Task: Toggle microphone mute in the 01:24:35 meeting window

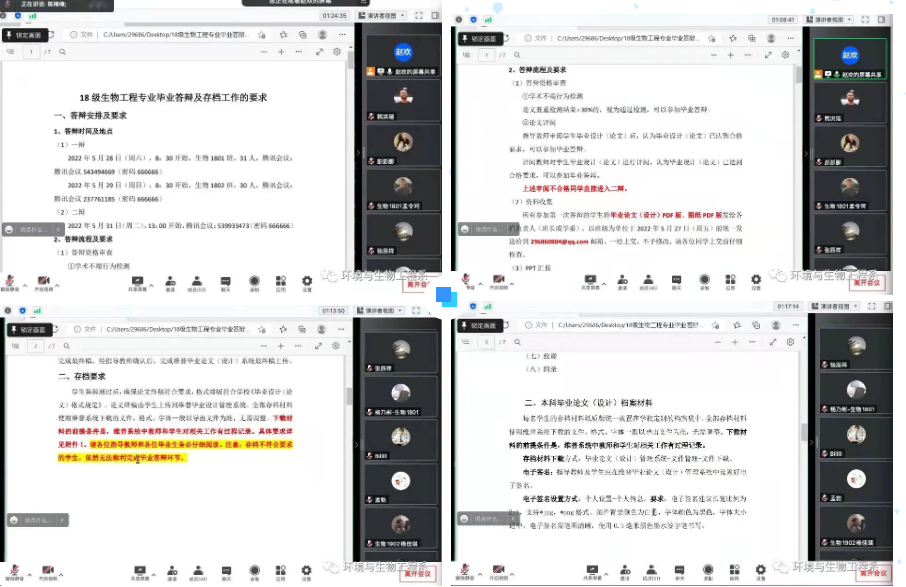Action: tap(10, 279)
